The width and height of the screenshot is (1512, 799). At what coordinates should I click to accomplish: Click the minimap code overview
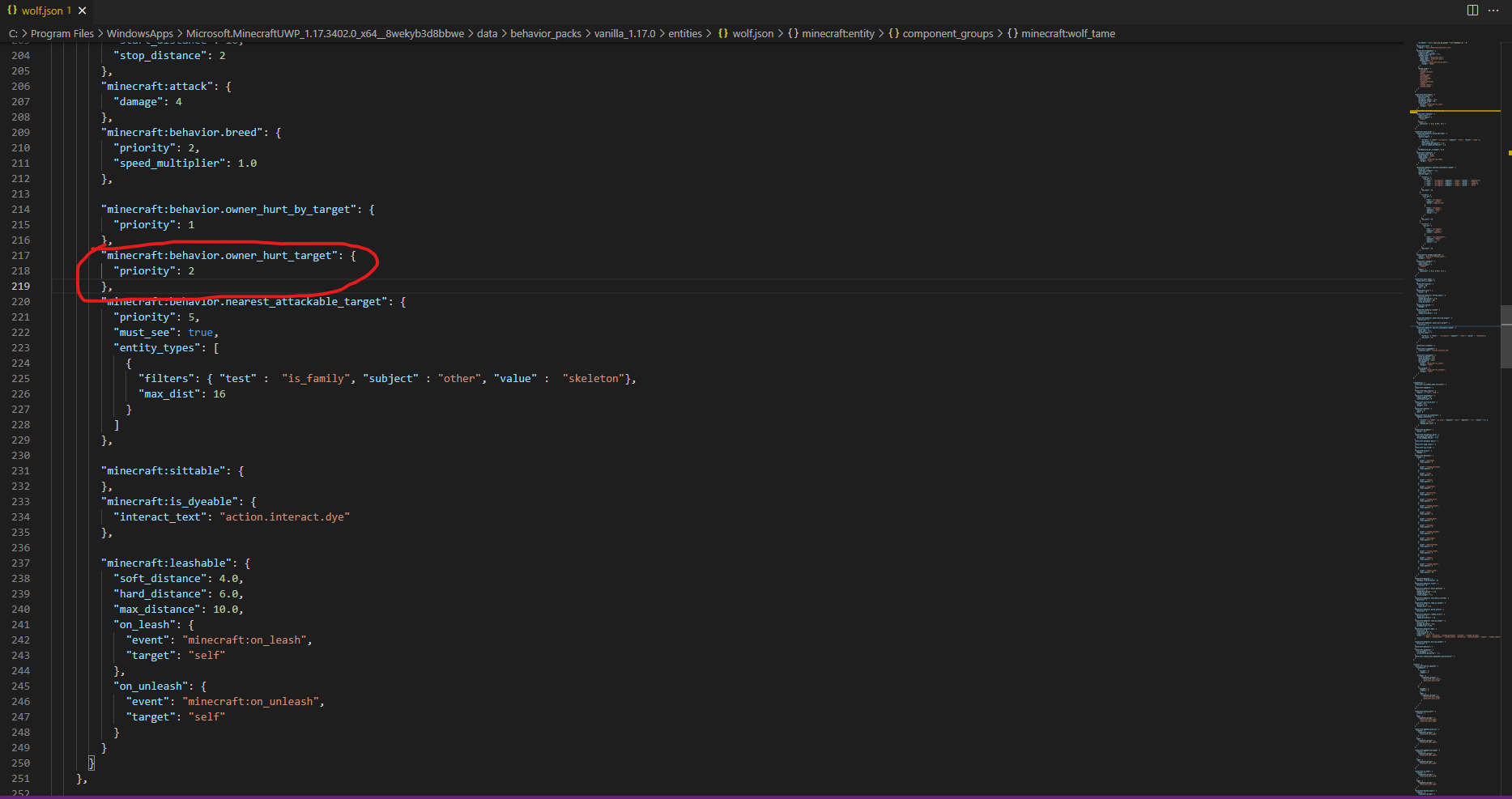pos(1455,405)
